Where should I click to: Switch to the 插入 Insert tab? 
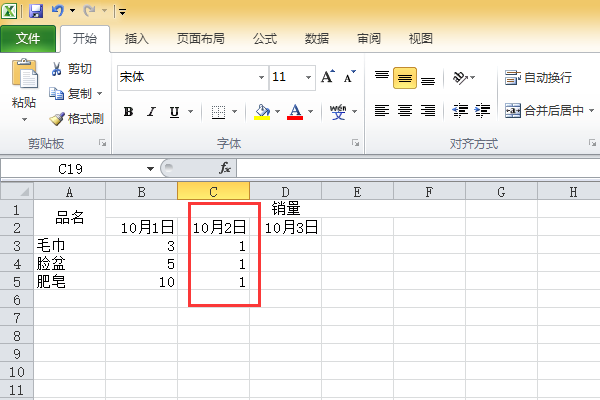[x=136, y=38]
